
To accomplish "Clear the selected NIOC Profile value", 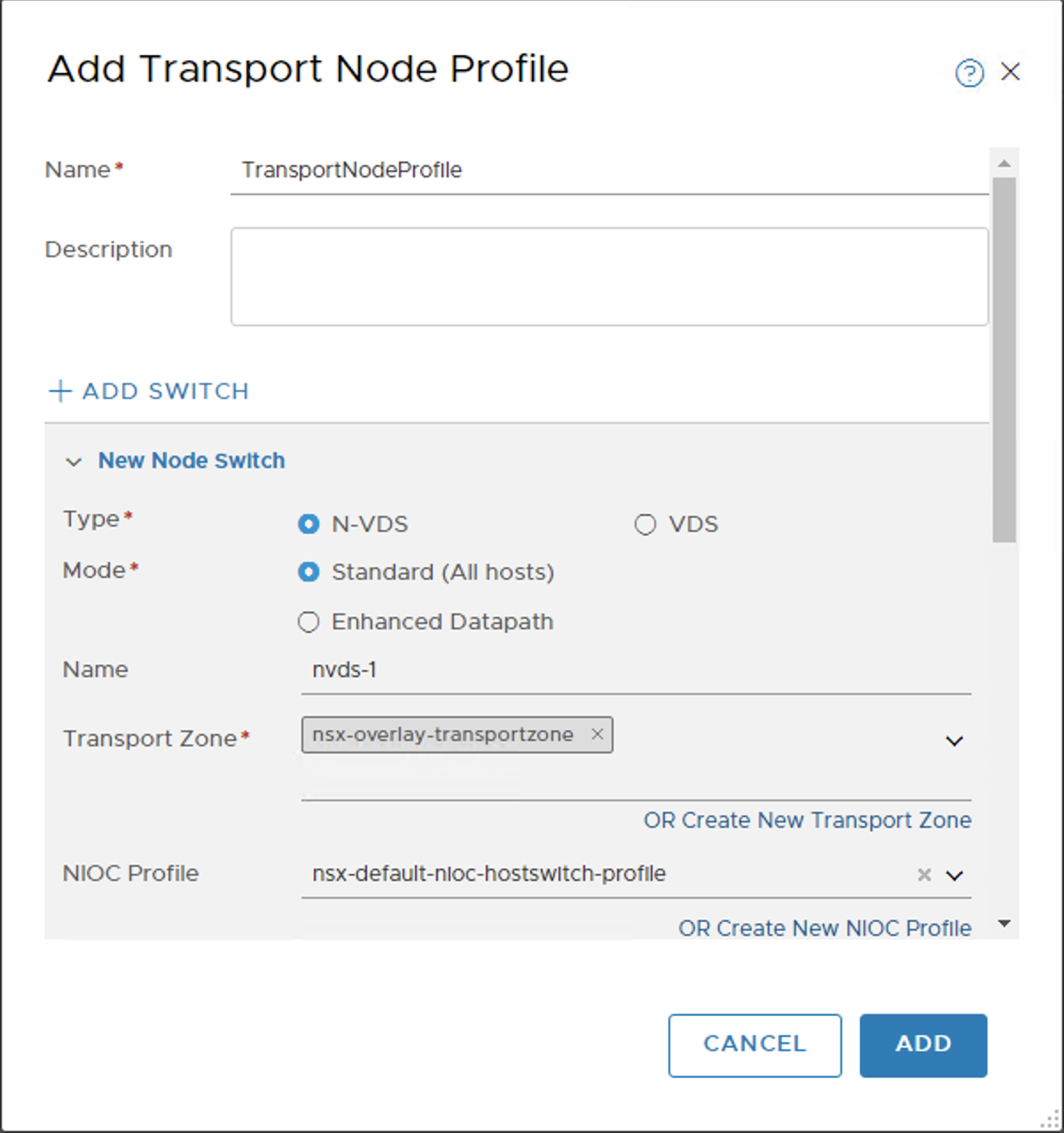I will pos(923,874).
